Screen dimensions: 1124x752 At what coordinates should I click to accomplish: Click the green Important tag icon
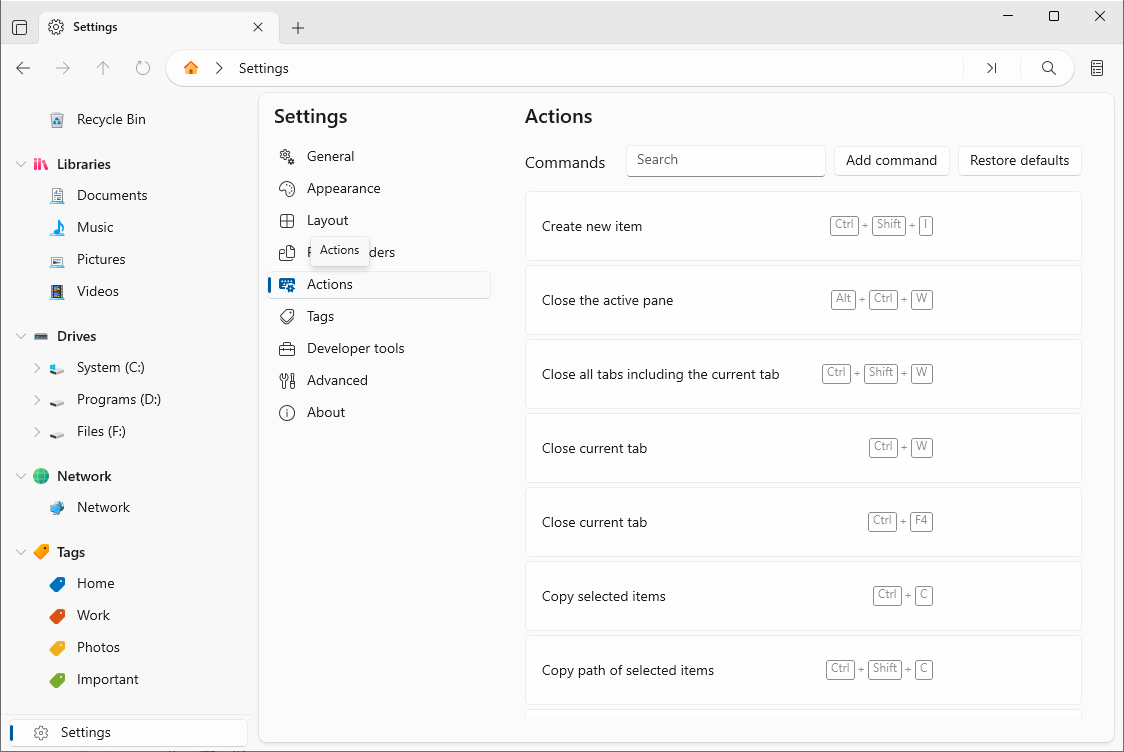(x=57, y=680)
